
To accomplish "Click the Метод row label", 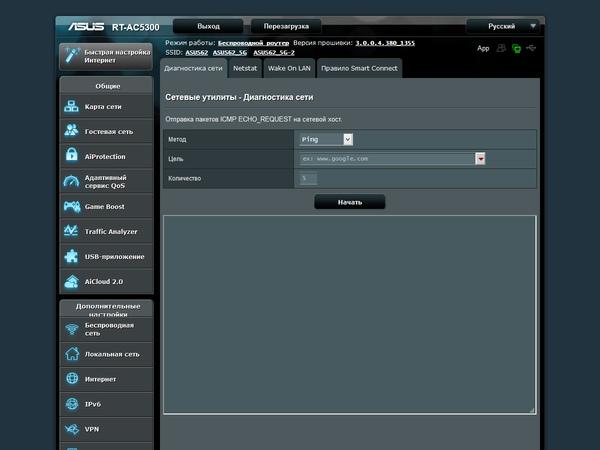I will point(177,140).
